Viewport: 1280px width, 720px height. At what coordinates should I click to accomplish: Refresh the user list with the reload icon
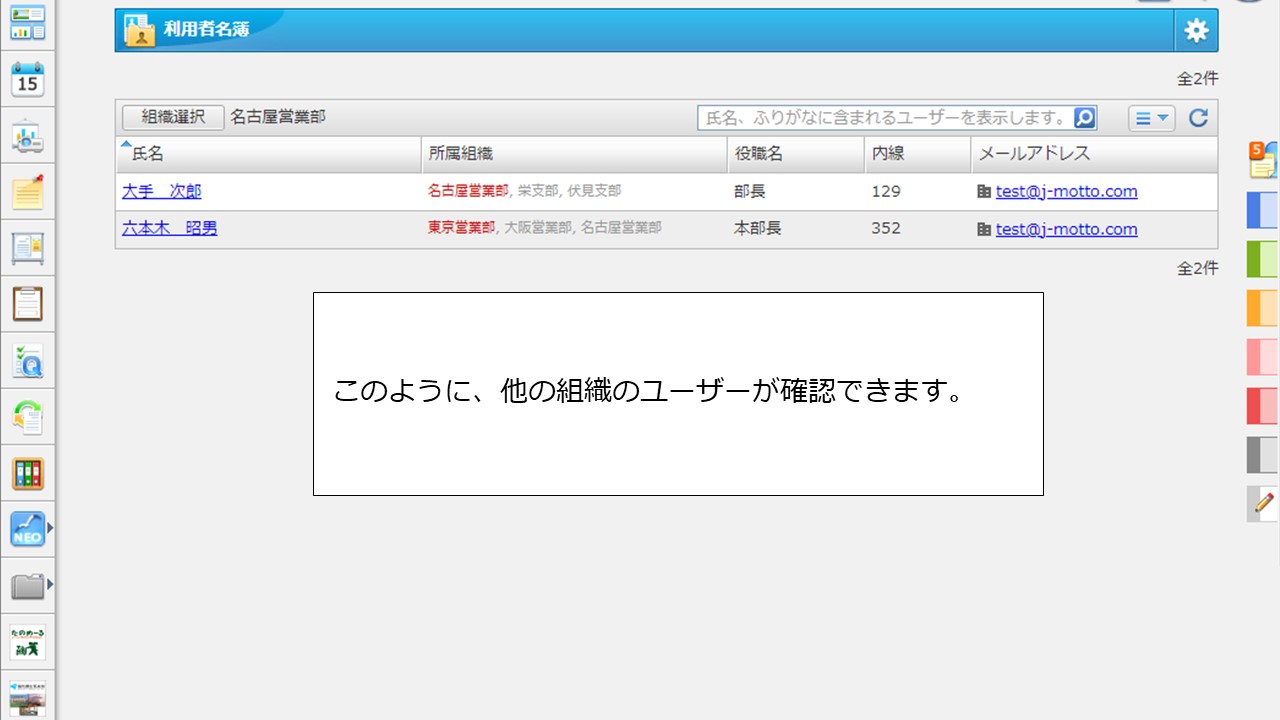click(1198, 118)
